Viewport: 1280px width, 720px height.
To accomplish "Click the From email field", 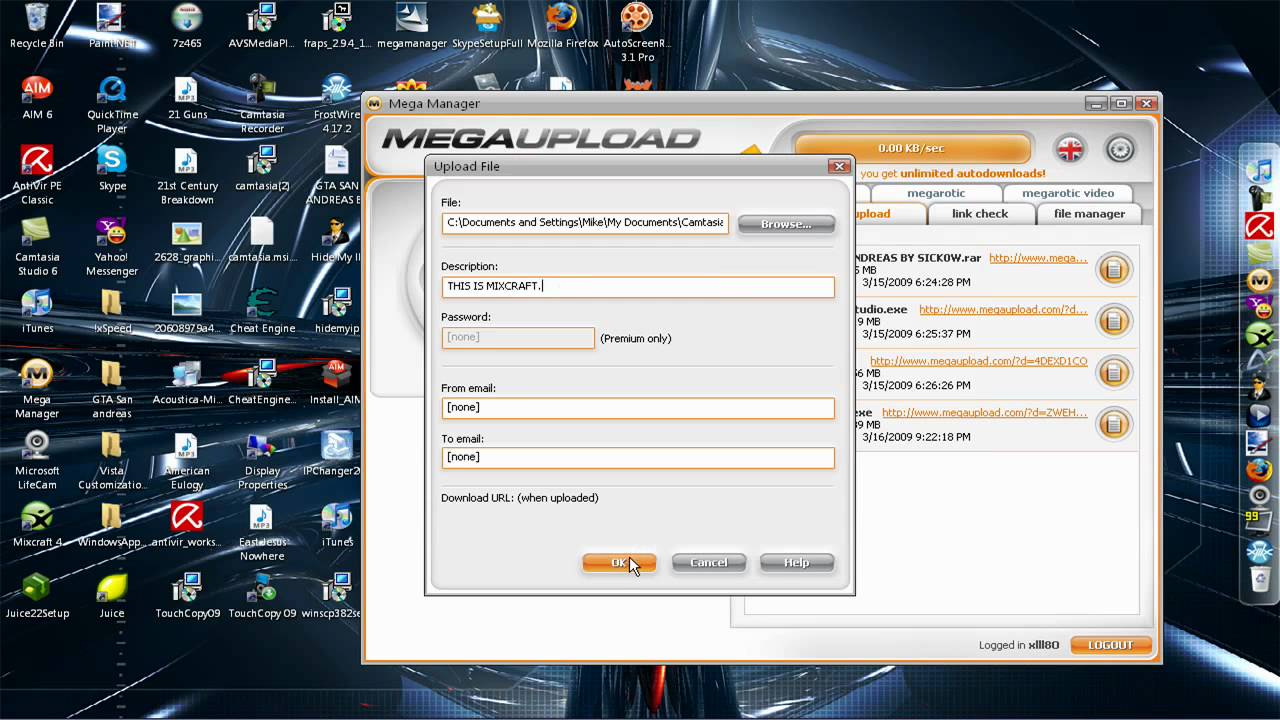I will pos(638,408).
